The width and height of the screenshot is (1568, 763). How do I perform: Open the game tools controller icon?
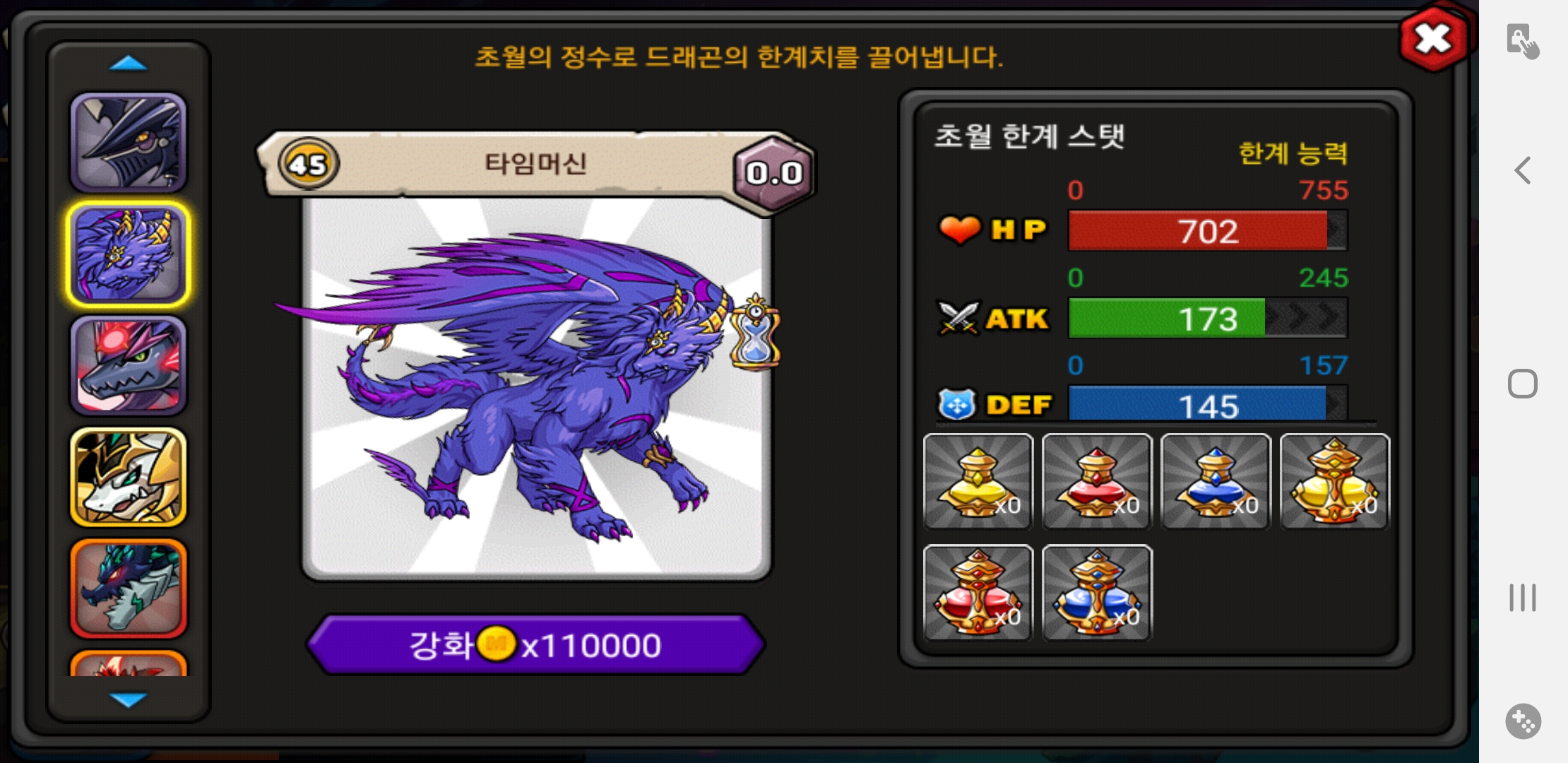1523,721
